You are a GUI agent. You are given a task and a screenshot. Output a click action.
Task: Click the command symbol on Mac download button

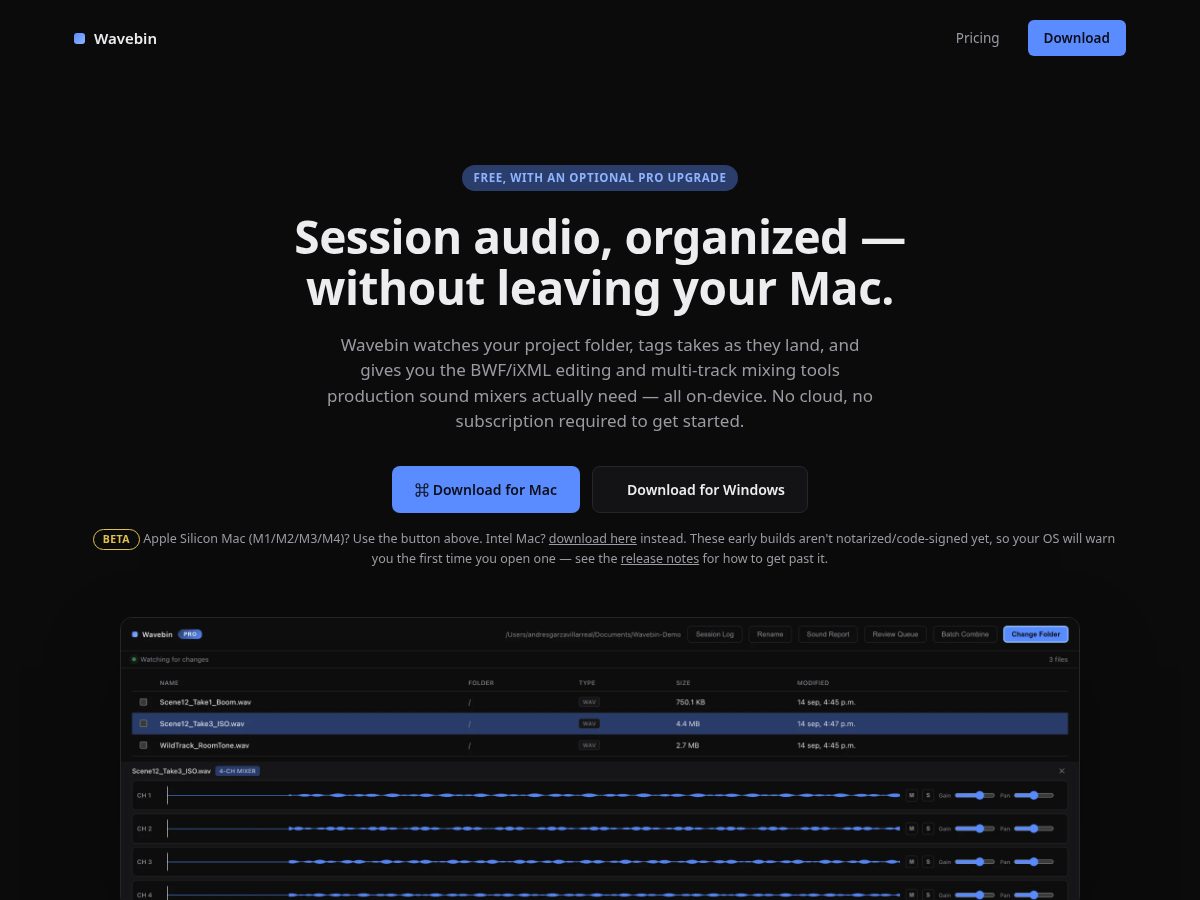[x=422, y=490]
